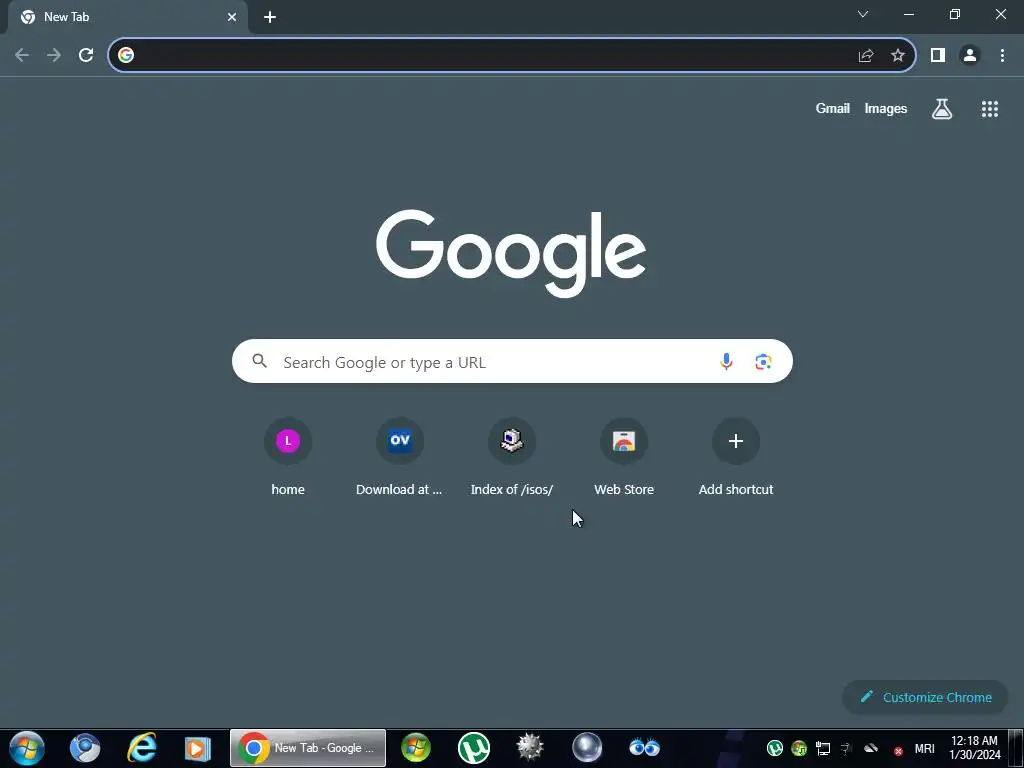
Task: Click the Customize Chrome button
Action: pyautogui.click(x=925, y=697)
